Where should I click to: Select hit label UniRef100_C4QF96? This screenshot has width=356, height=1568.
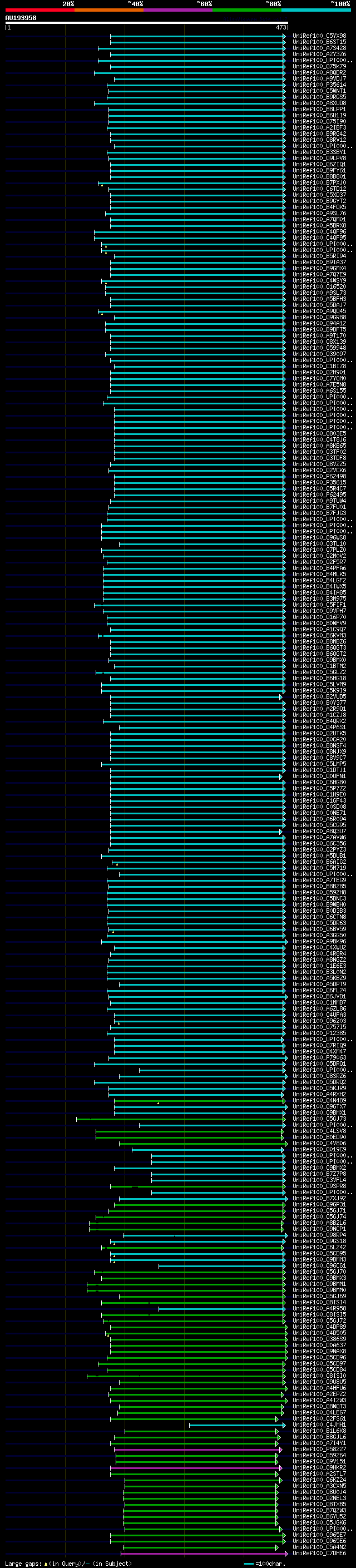tap(319, 231)
